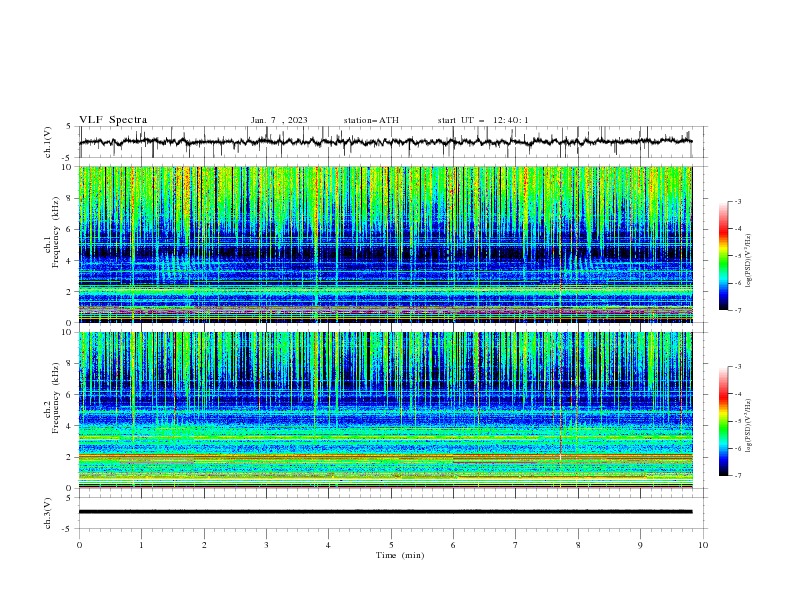Click inside the ch.1 spectrogram panel
792x612 pixels.
pos(385,244)
